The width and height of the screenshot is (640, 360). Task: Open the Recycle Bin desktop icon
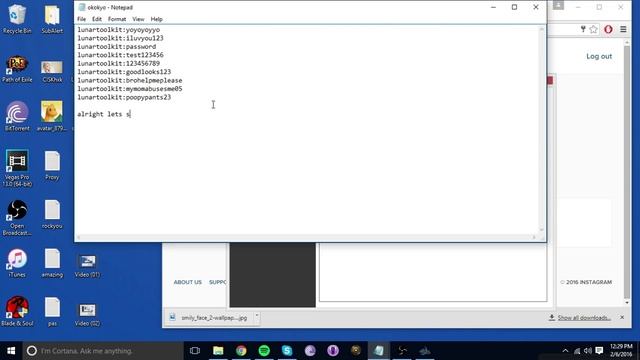17,19
